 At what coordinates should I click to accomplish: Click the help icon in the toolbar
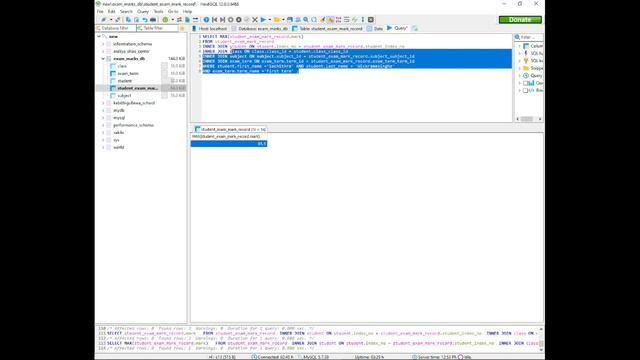[206, 20]
